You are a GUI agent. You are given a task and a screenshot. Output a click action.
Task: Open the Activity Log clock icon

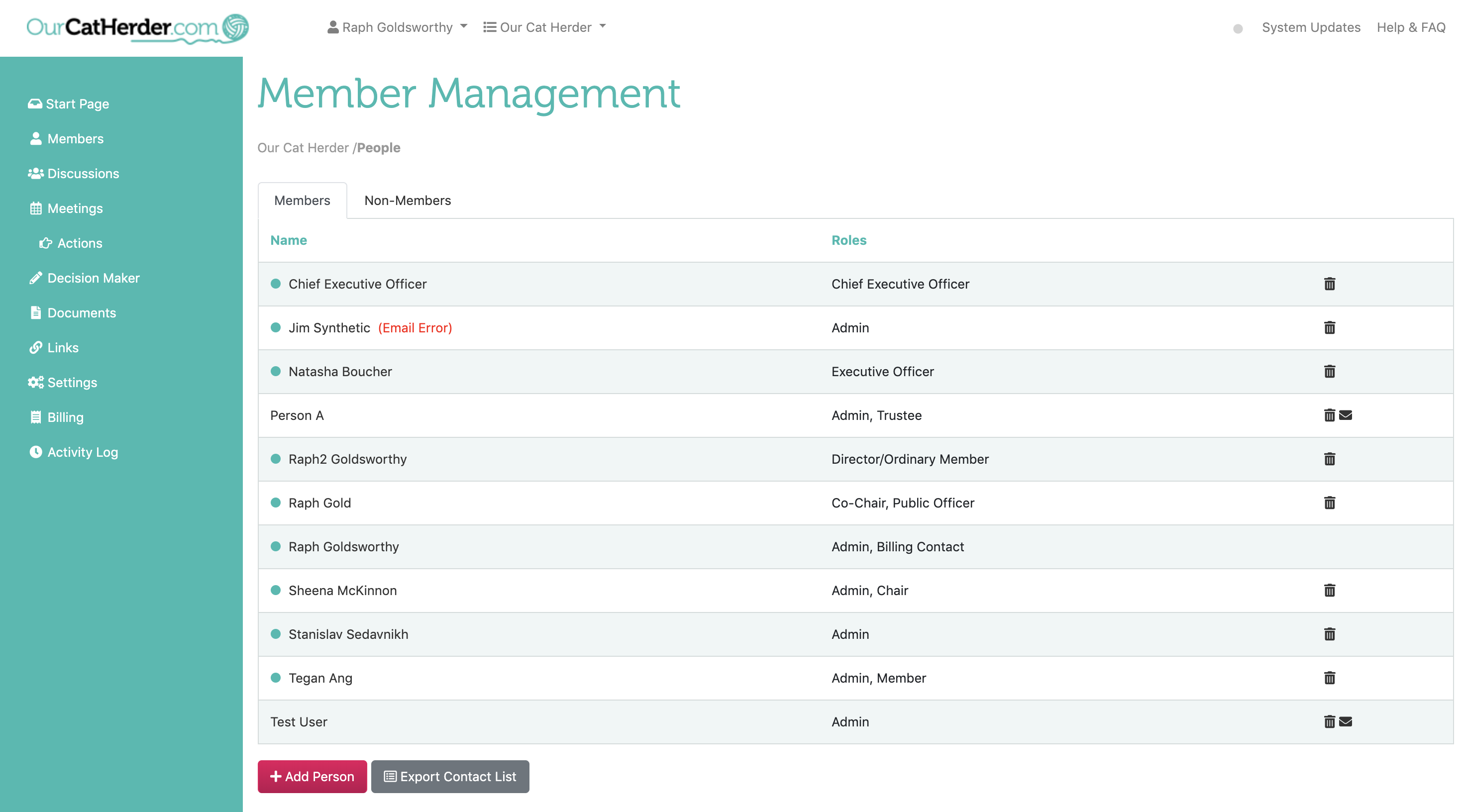coord(35,452)
